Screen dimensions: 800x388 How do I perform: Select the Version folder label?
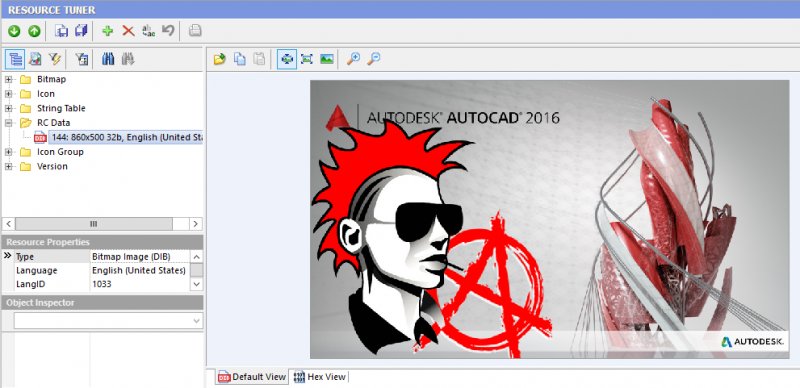[52, 166]
